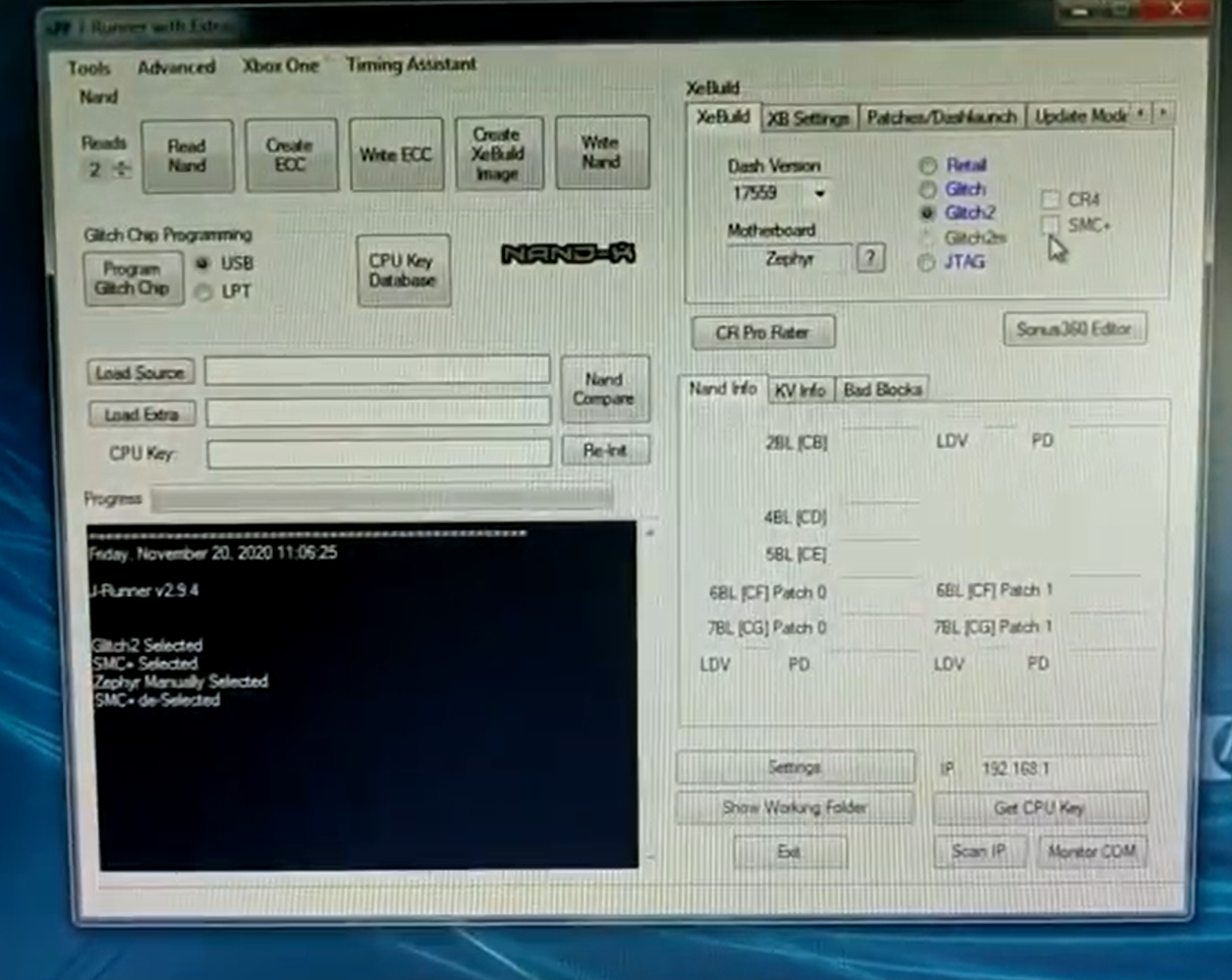Select the Retail radio option
This screenshot has width=1232, height=980.
point(927,165)
